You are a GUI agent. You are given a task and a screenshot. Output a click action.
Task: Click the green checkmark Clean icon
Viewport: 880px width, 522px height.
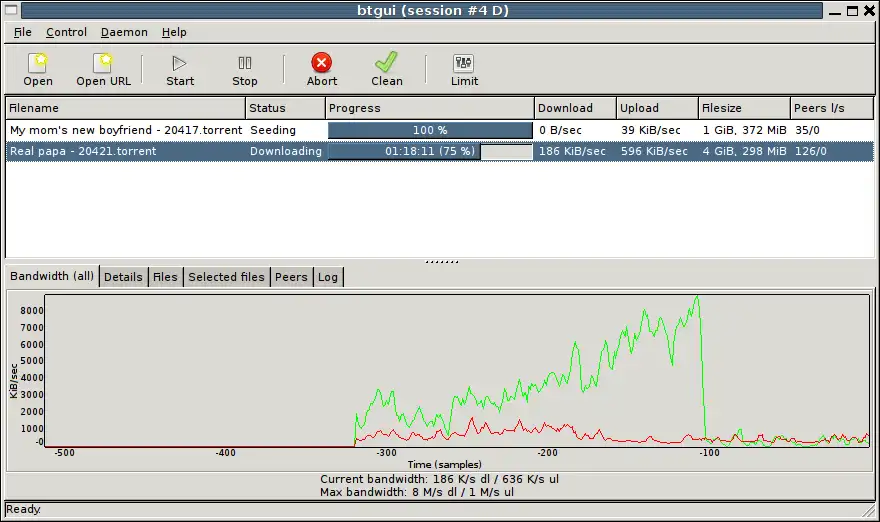click(387, 62)
